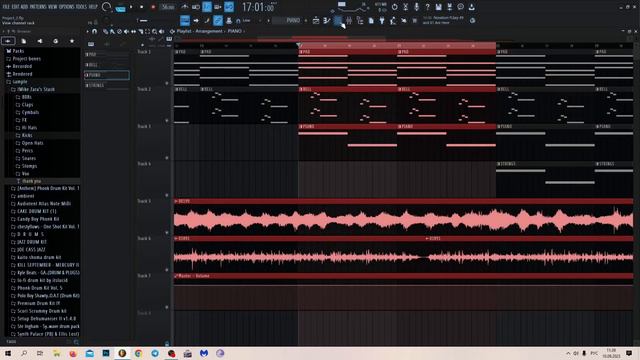Screen dimensions: 640x360
Task: Toggle the overdub/blend recording icon
Action: [218, 7]
